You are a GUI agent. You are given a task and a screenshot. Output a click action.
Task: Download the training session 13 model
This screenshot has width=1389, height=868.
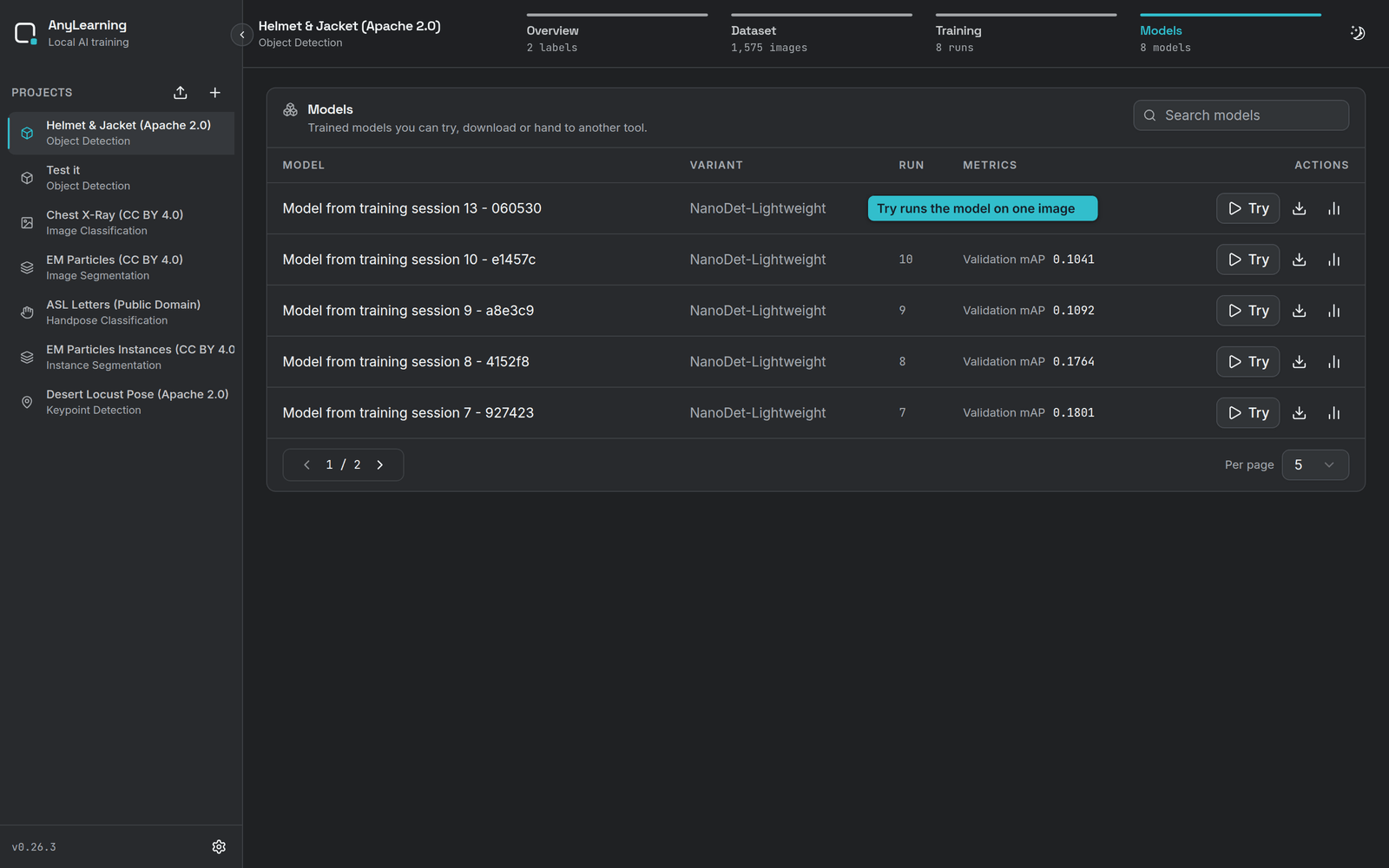coord(1300,208)
